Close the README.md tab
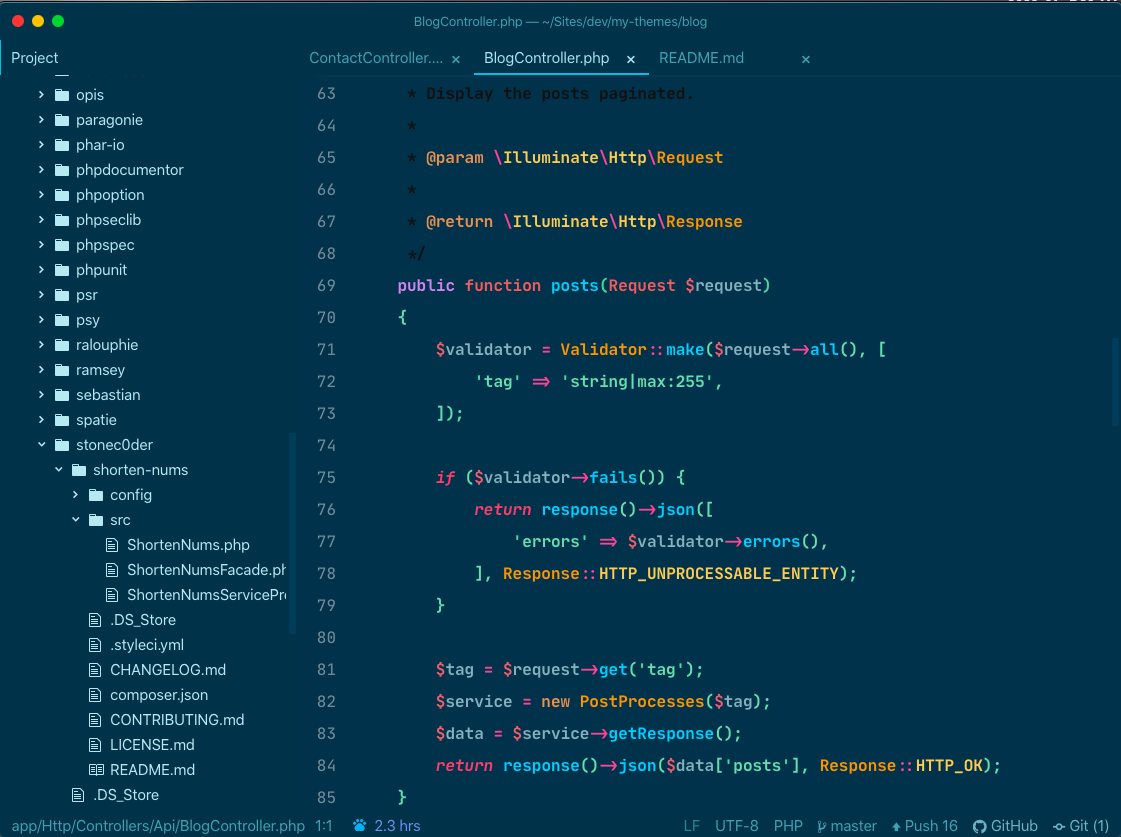 coord(806,59)
